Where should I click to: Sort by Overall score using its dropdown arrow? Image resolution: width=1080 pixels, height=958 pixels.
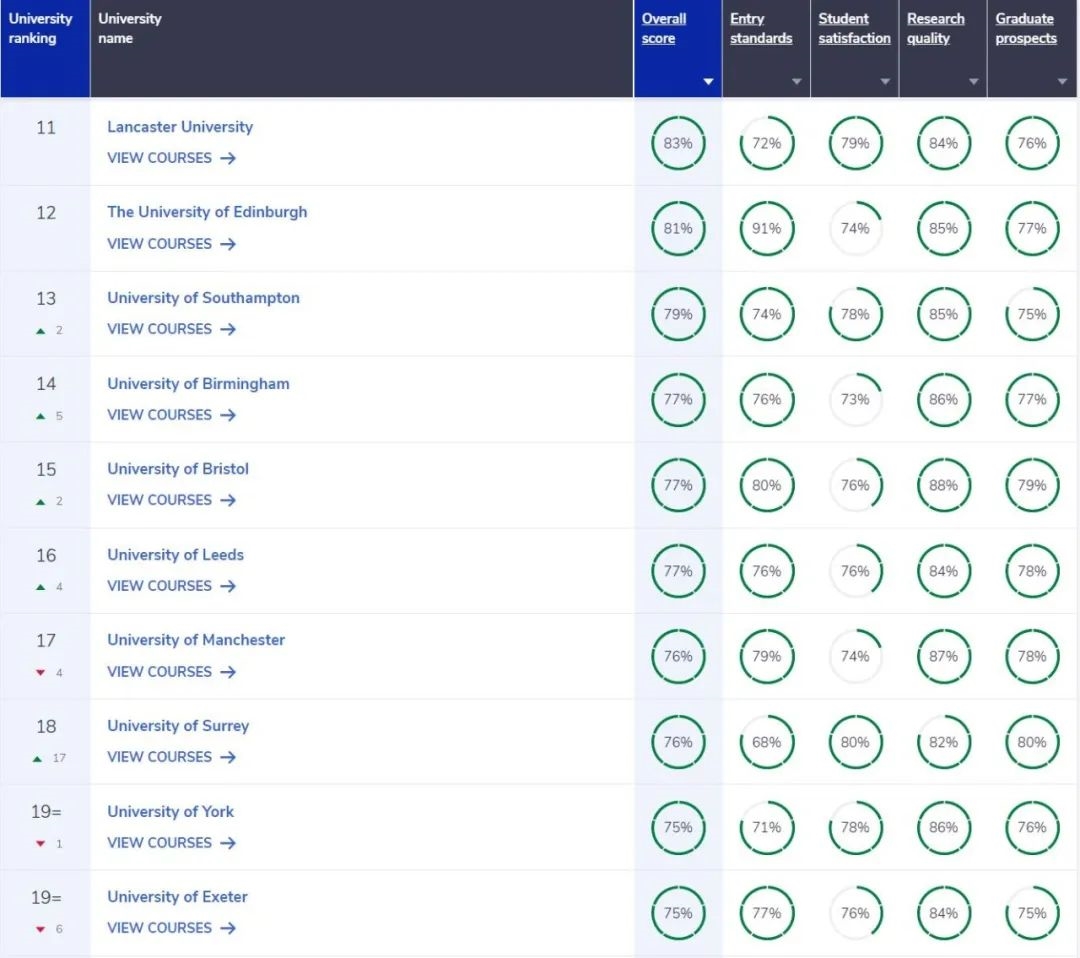tap(708, 82)
